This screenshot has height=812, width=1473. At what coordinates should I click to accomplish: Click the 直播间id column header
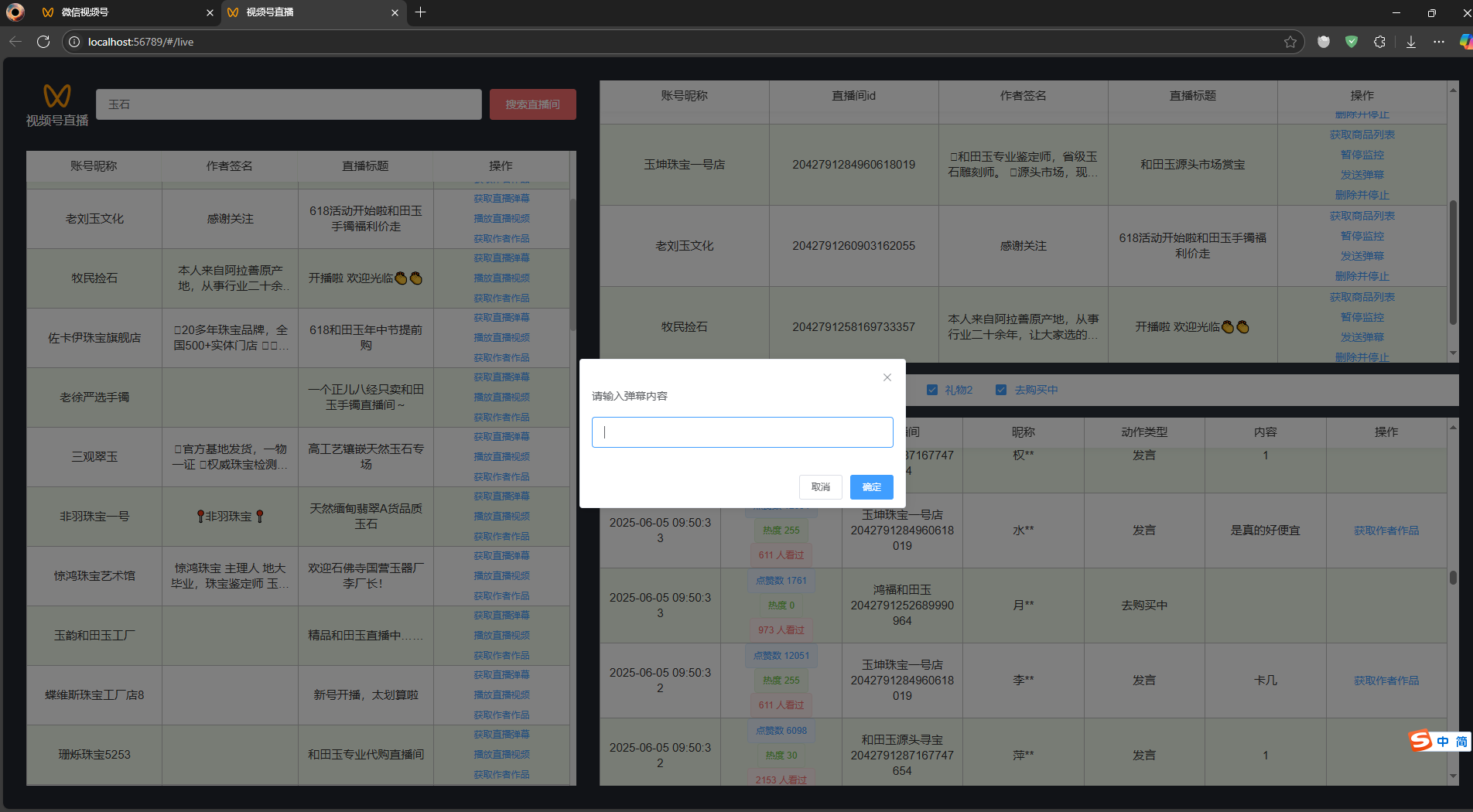(x=853, y=96)
